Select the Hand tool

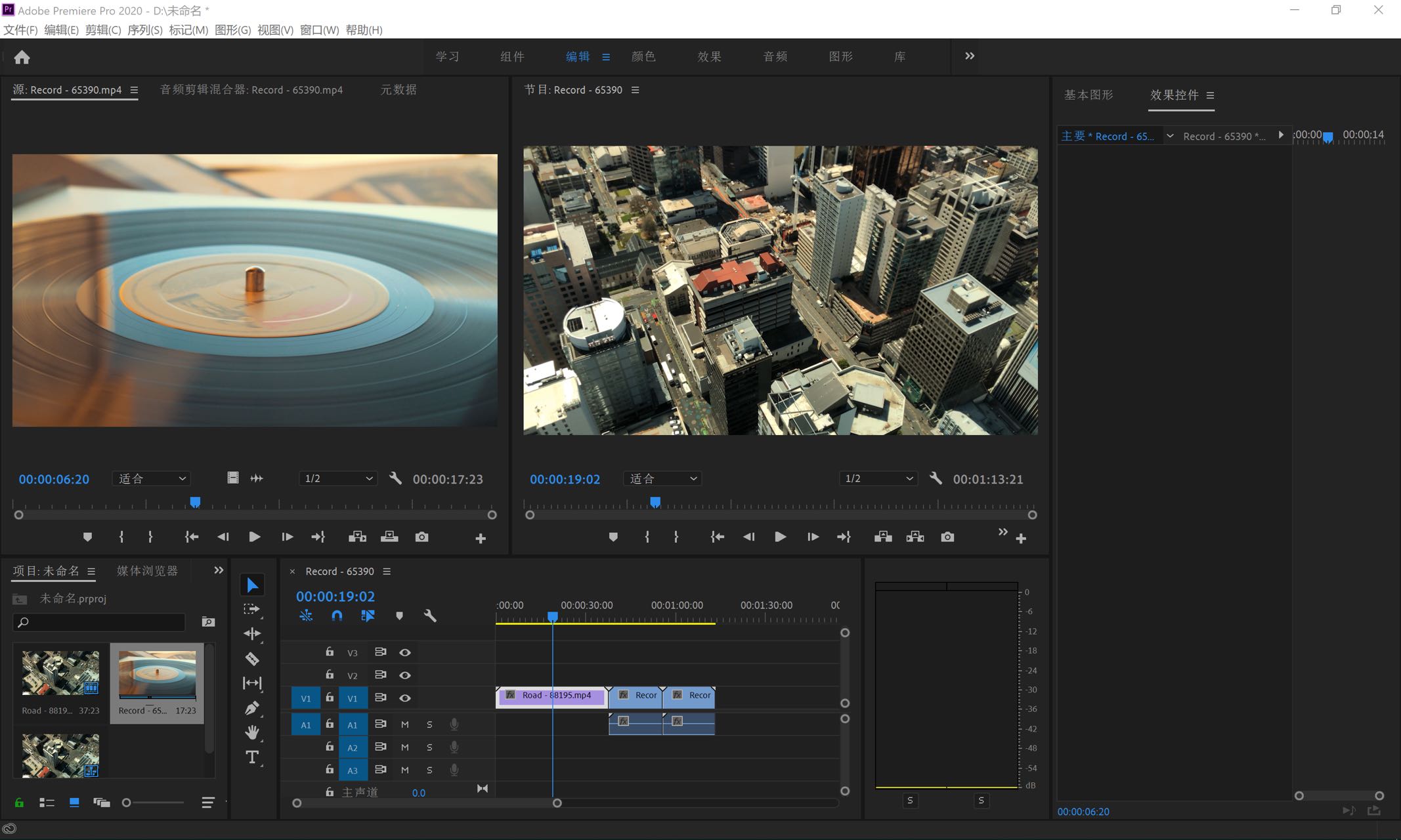(x=252, y=732)
